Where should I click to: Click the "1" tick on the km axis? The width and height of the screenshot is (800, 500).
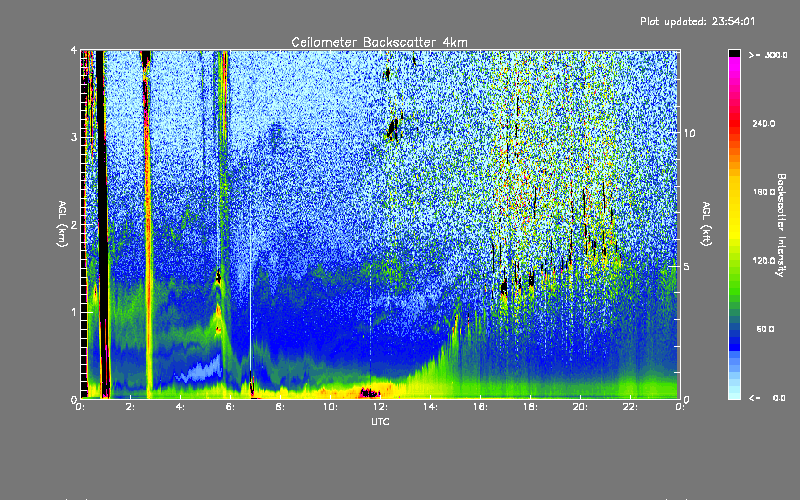click(x=74, y=312)
